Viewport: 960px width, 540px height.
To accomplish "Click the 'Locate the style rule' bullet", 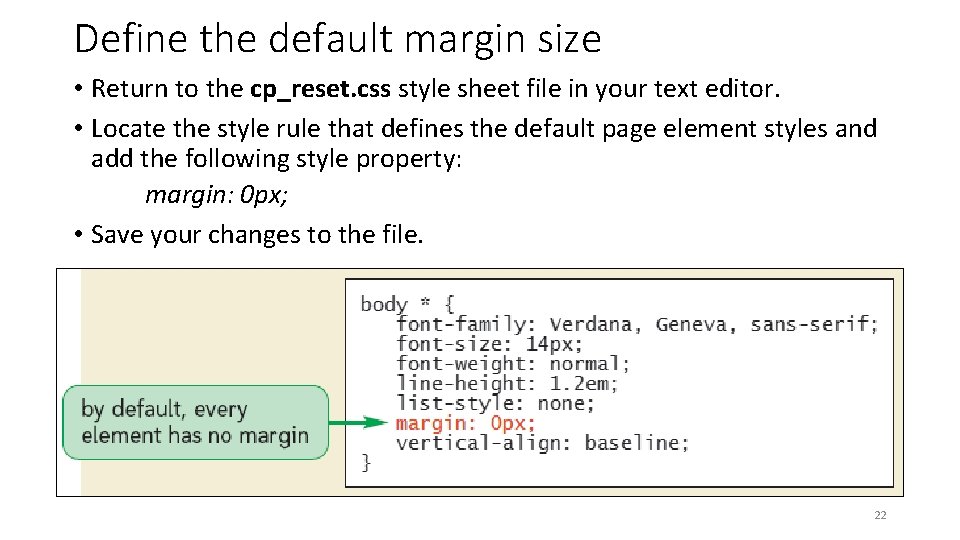I will (x=484, y=143).
